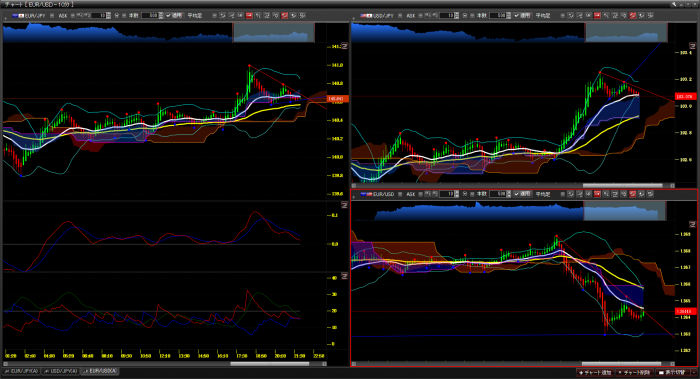Click the red highlighted toolbar icon in EUR/JPY chart

click(249, 15)
